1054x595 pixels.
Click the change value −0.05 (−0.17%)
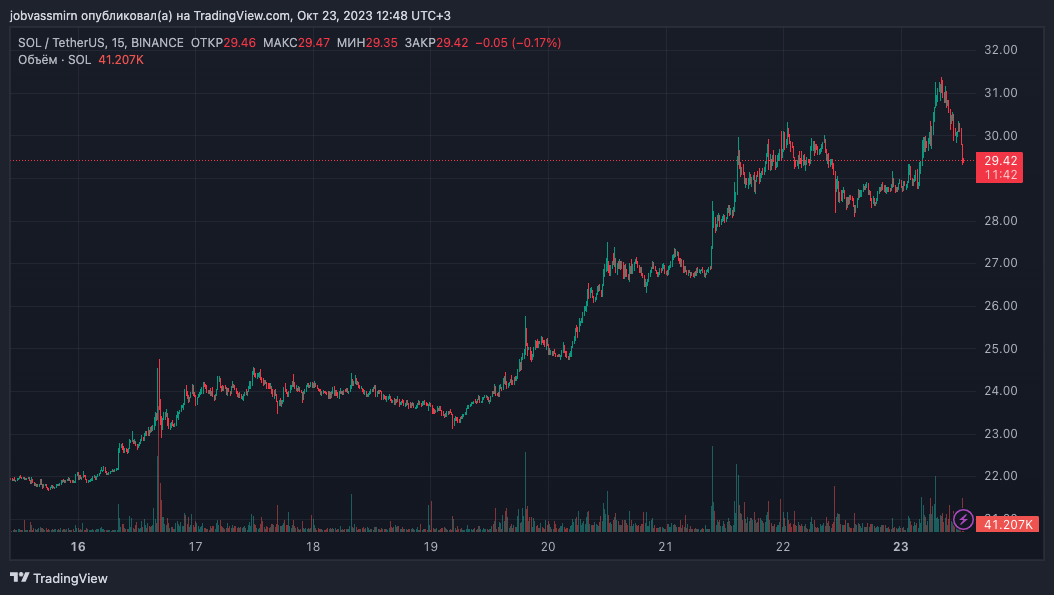[x=518, y=42]
